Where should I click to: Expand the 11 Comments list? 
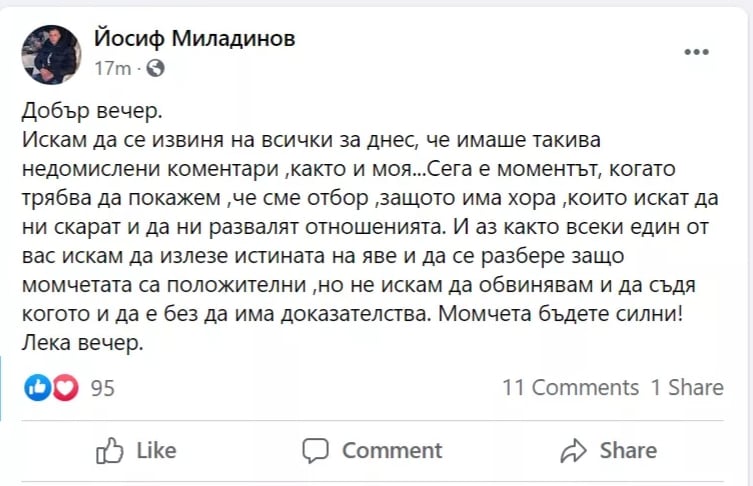[570, 388]
